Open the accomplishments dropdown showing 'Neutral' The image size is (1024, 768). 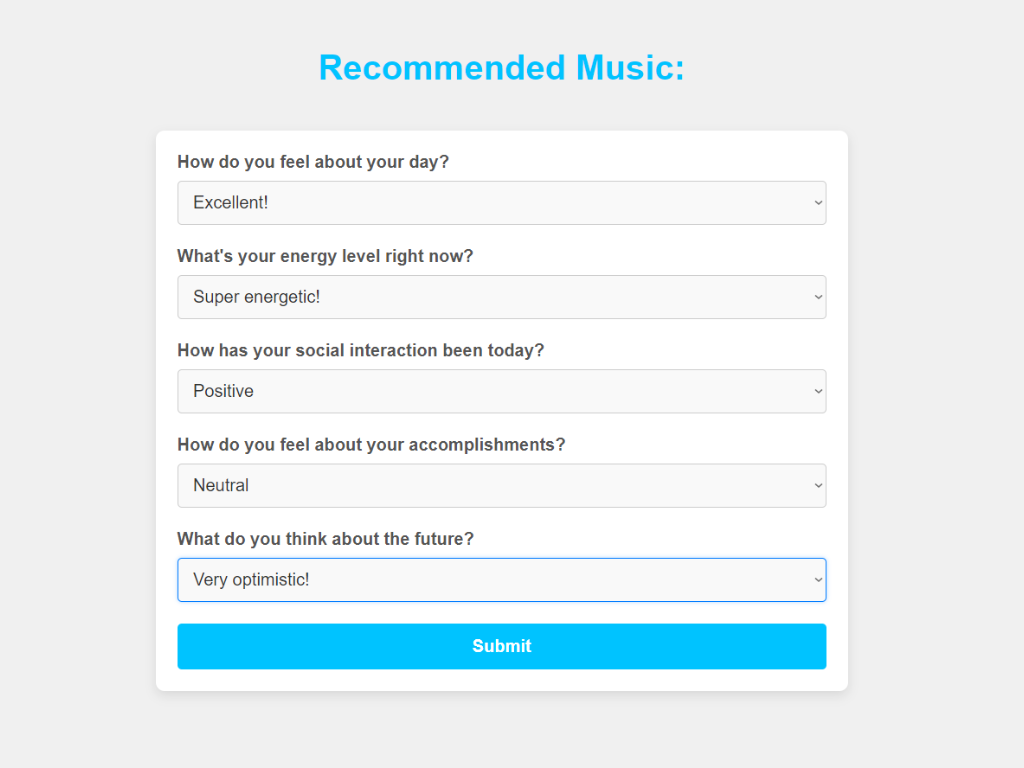[500, 485]
